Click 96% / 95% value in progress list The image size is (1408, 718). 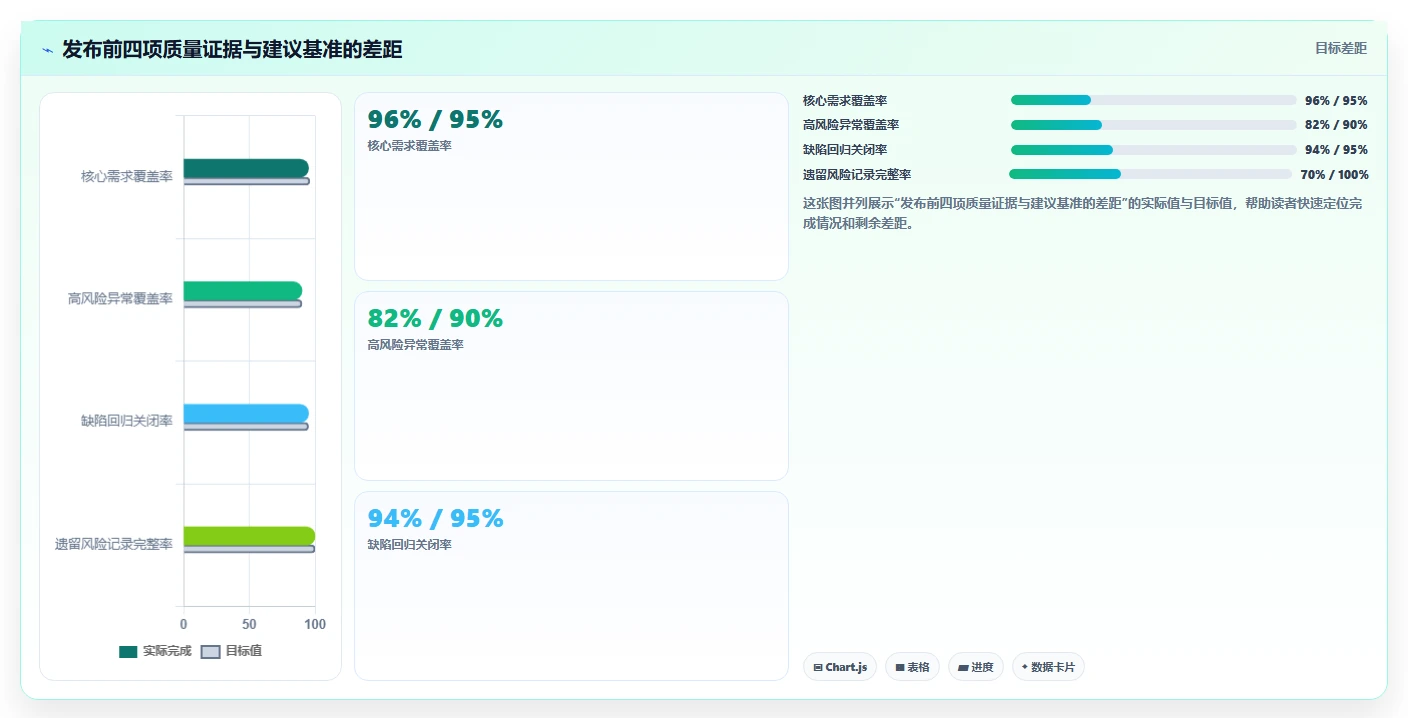pos(1336,100)
